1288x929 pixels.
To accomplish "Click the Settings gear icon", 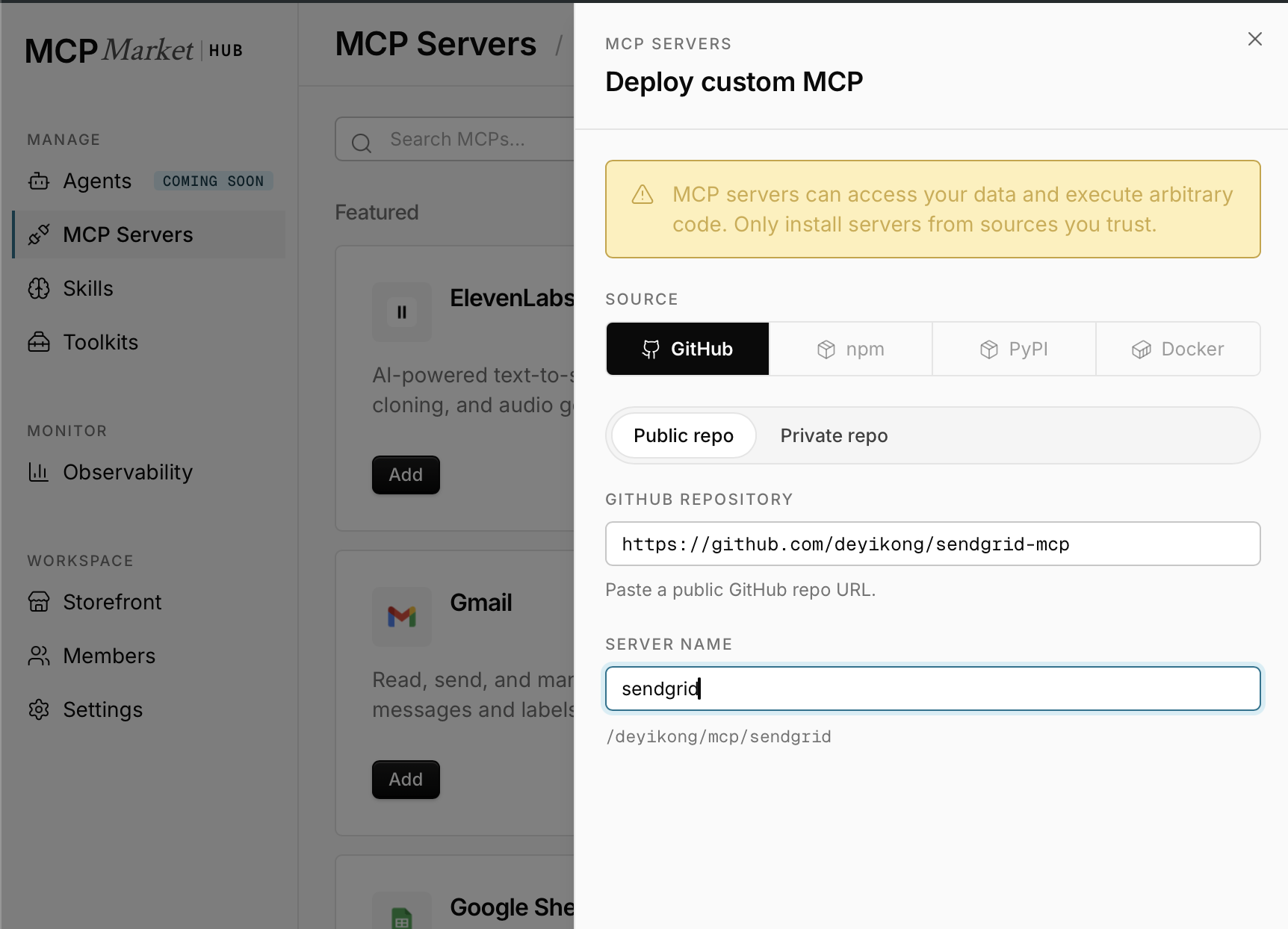I will [39, 709].
